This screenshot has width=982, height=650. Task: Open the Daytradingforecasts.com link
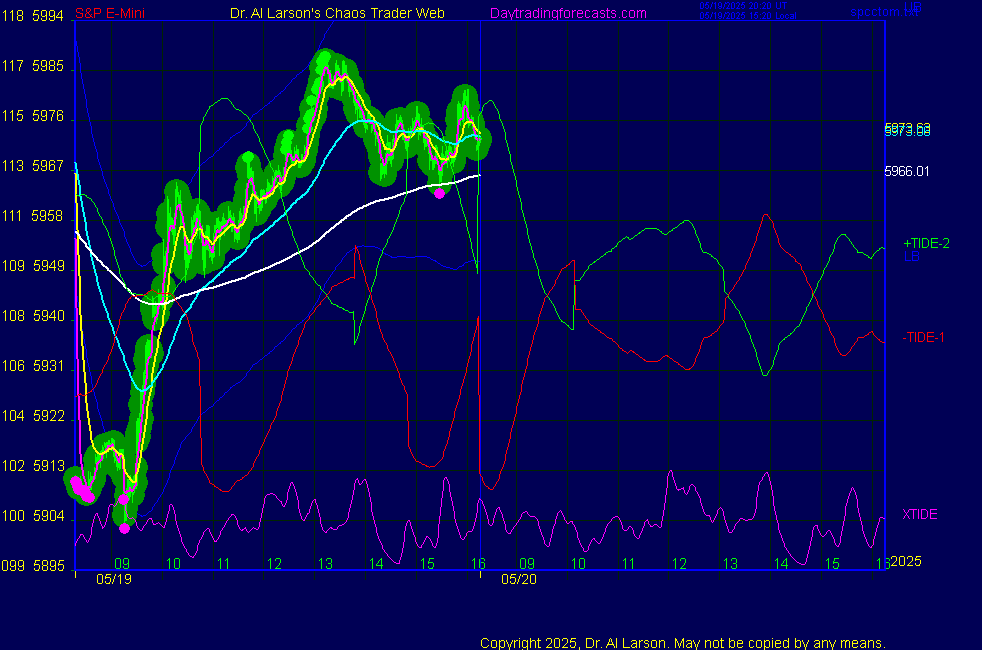click(568, 13)
